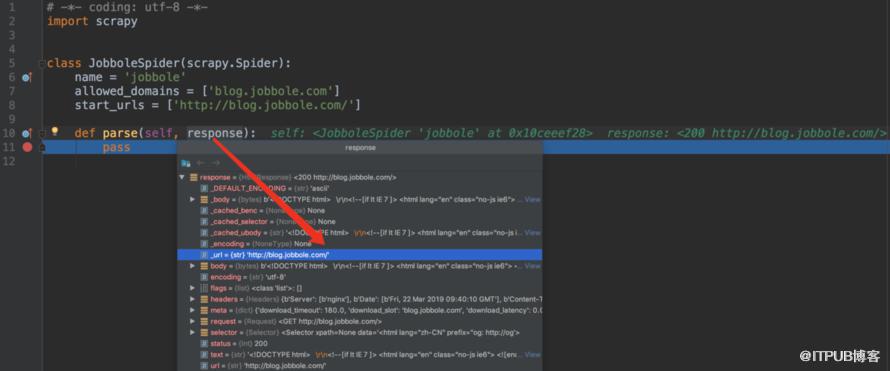The height and width of the screenshot is (371, 890).
Task: Expand the selector variable
Action: click(193, 332)
